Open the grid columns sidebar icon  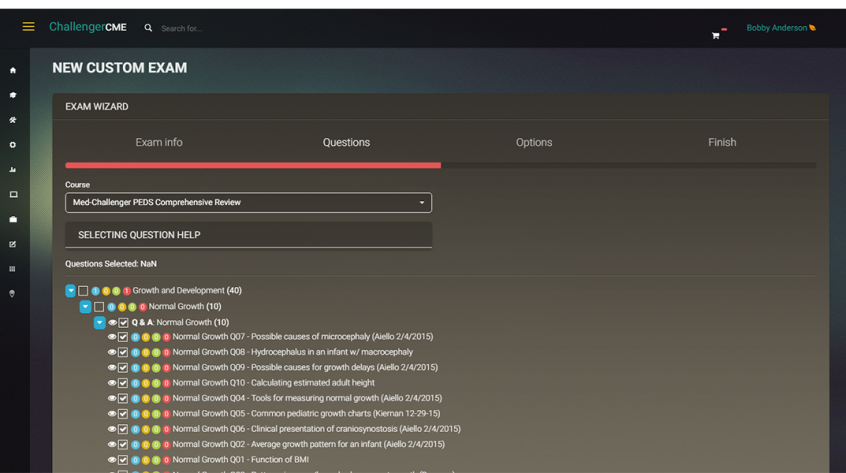pyautogui.click(x=13, y=269)
